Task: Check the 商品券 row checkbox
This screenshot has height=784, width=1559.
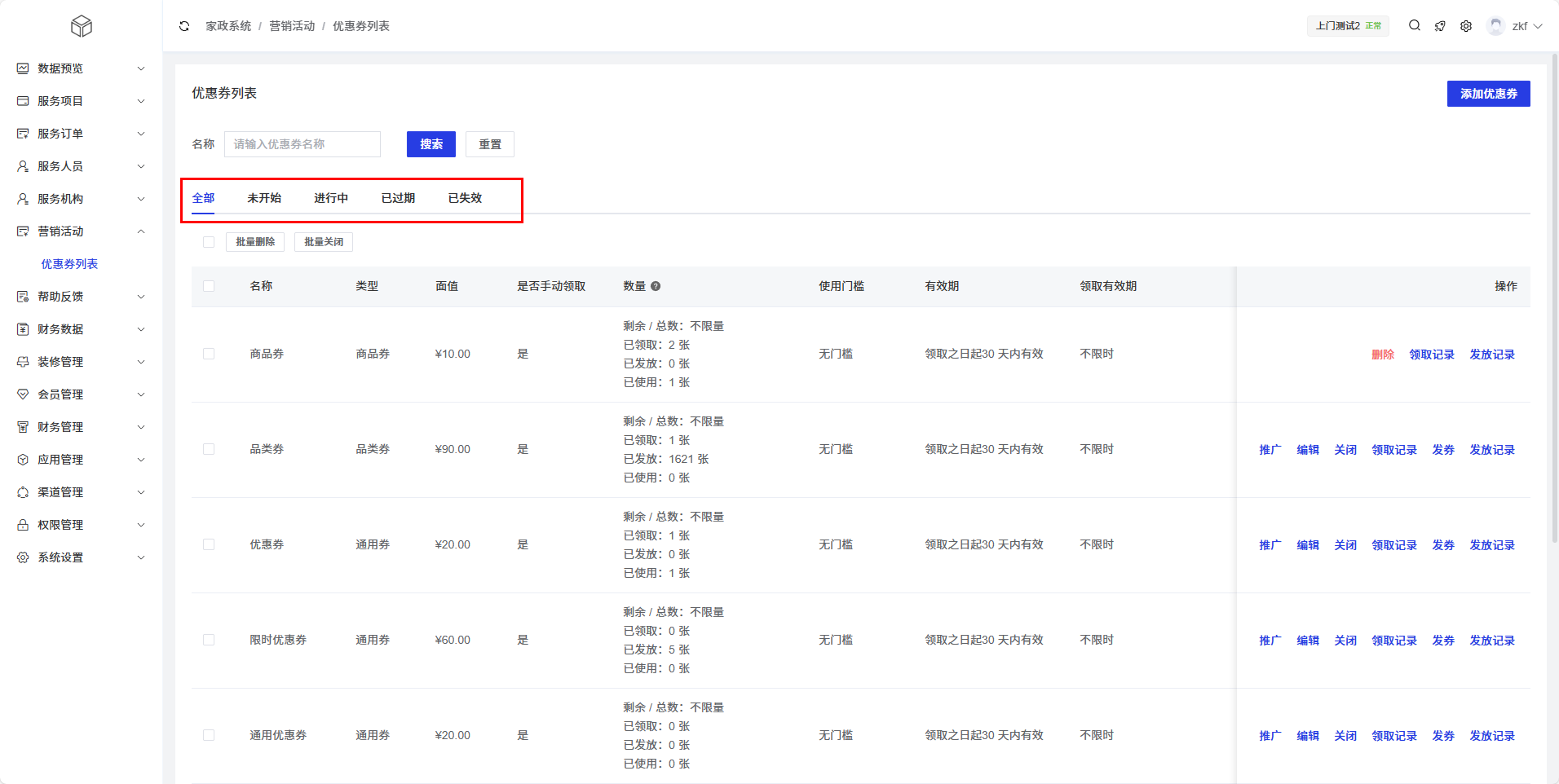Action: [209, 354]
